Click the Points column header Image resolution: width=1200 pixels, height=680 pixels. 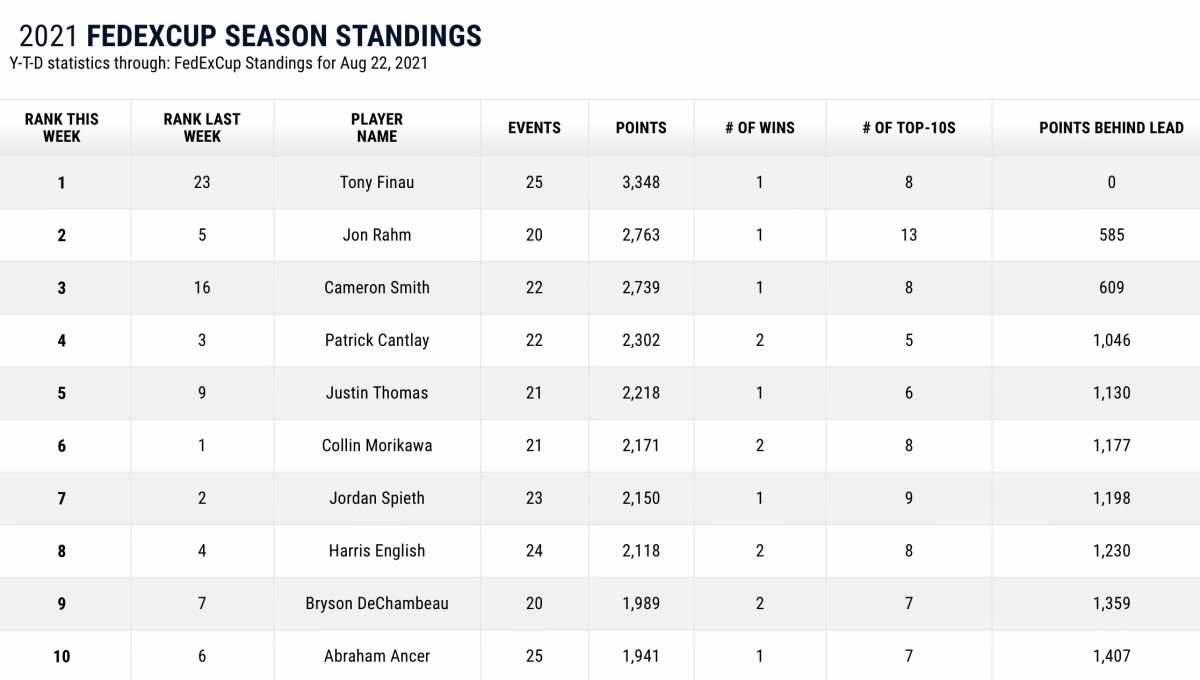click(641, 128)
